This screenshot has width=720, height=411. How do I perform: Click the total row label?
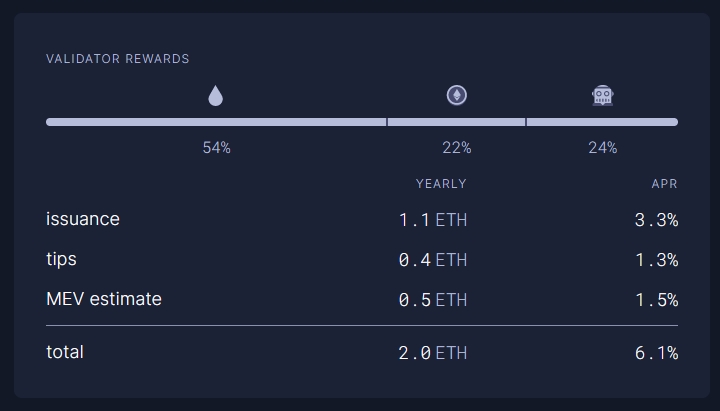click(65, 352)
